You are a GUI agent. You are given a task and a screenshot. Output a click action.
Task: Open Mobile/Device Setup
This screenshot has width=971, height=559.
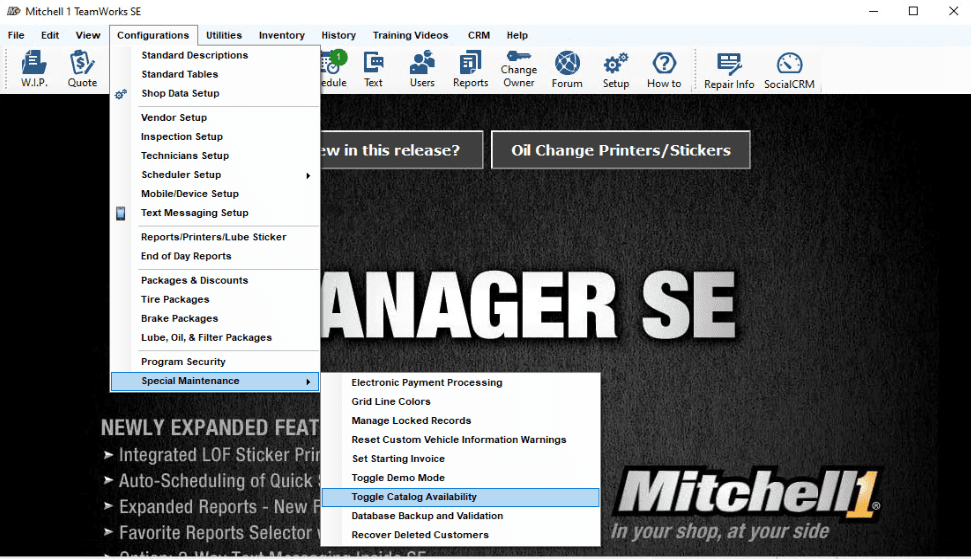(x=189, y=194)
